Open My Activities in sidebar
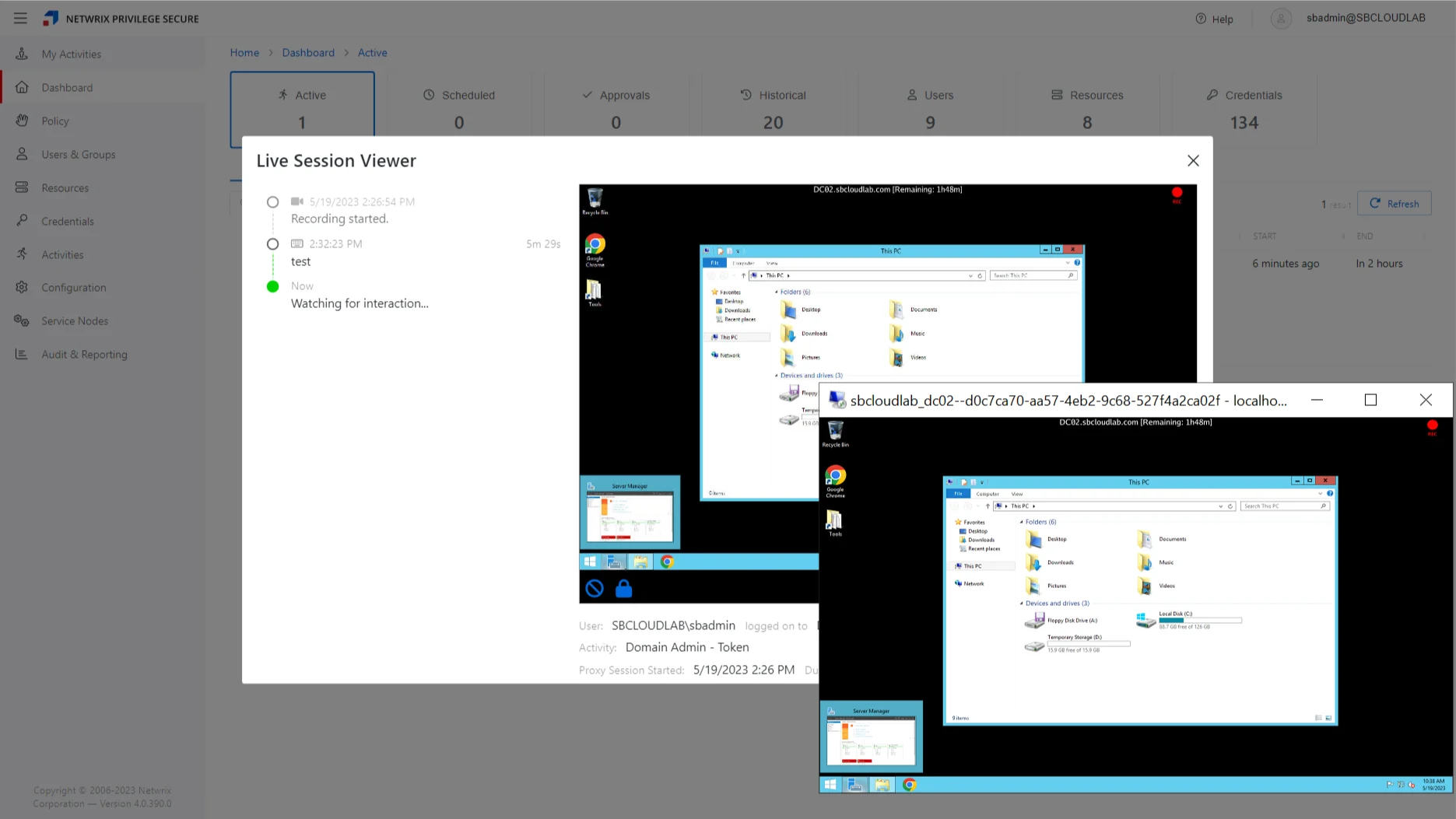The image size is (1456, 819). pyautogui.click(x=71, y=54)
